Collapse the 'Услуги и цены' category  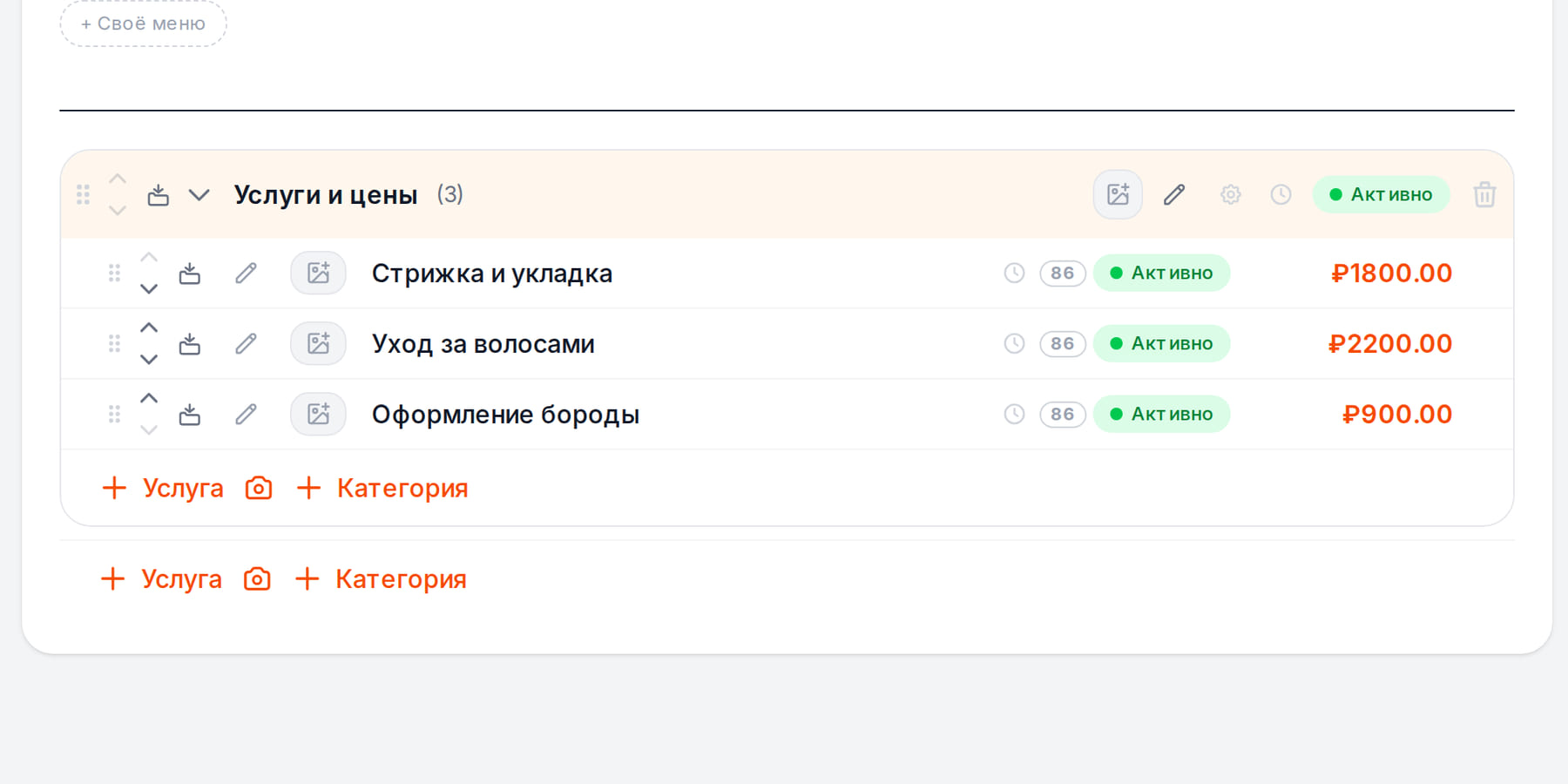[x=199, y=194]
